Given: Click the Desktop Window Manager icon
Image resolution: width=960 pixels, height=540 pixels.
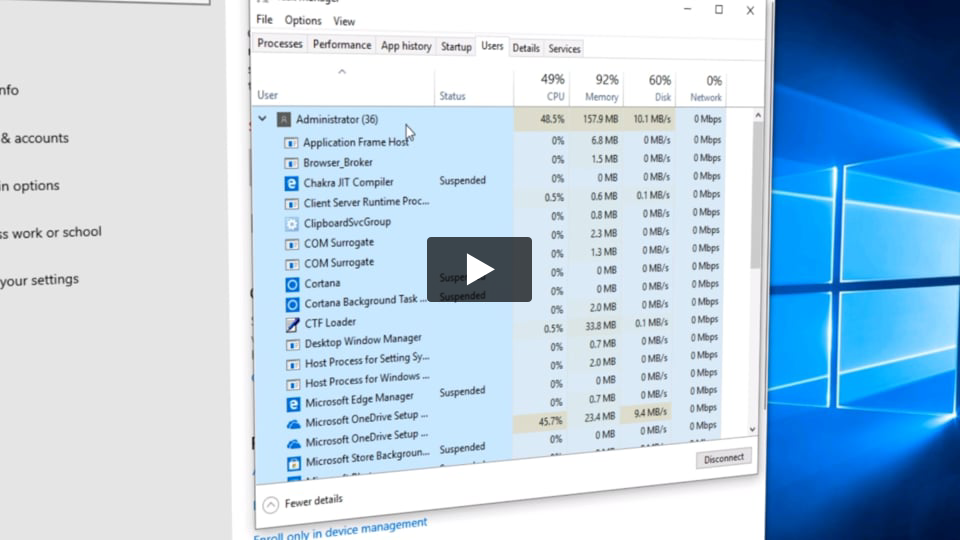Looking at the screenshot, I should tap(293, 344).
